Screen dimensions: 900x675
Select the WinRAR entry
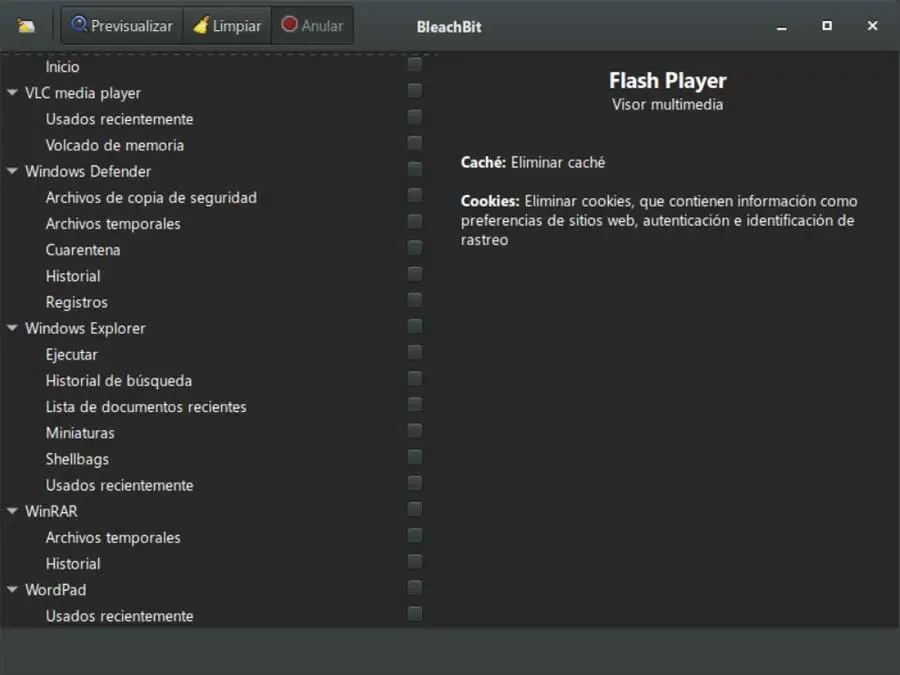pos(51,511)
